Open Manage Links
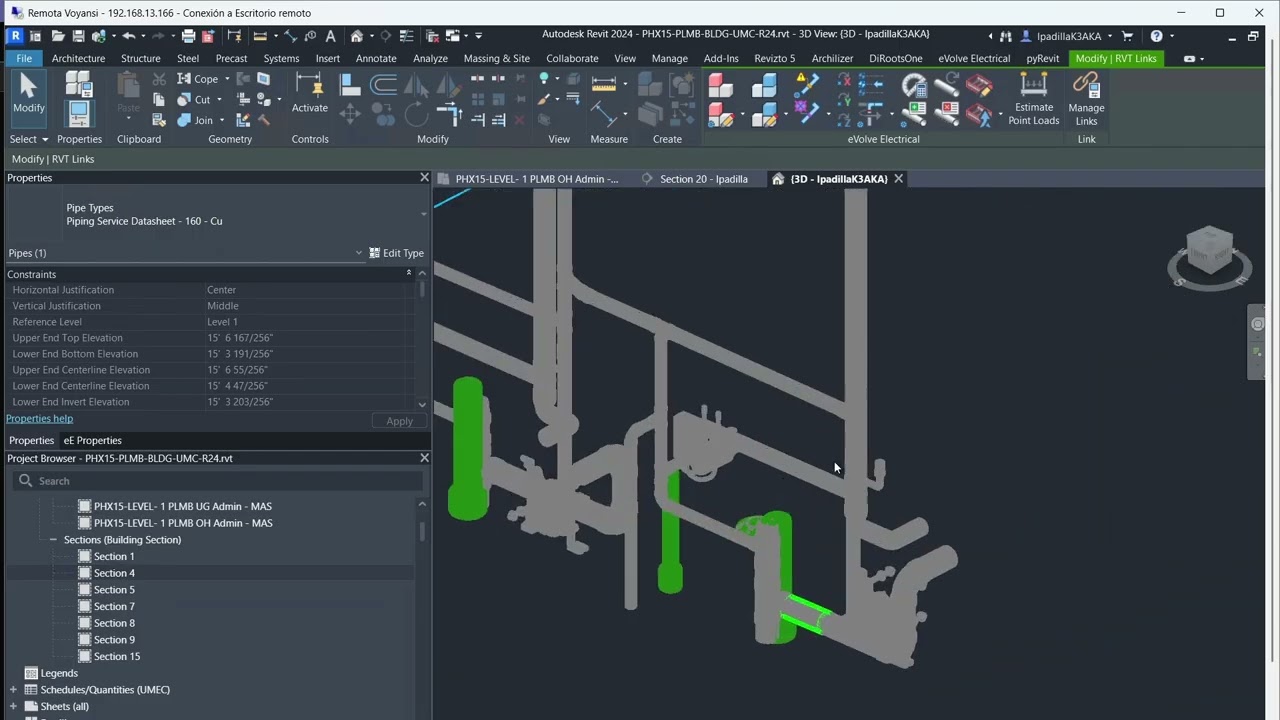 (1086, 98)
